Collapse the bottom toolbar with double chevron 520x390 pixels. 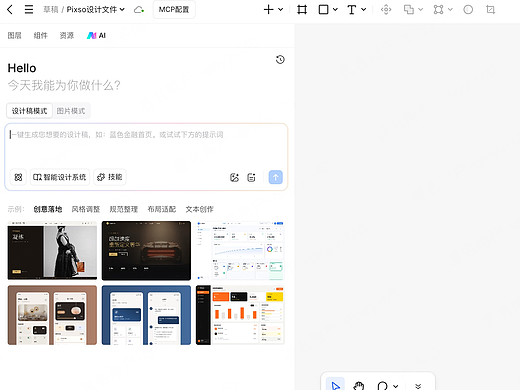418,386
